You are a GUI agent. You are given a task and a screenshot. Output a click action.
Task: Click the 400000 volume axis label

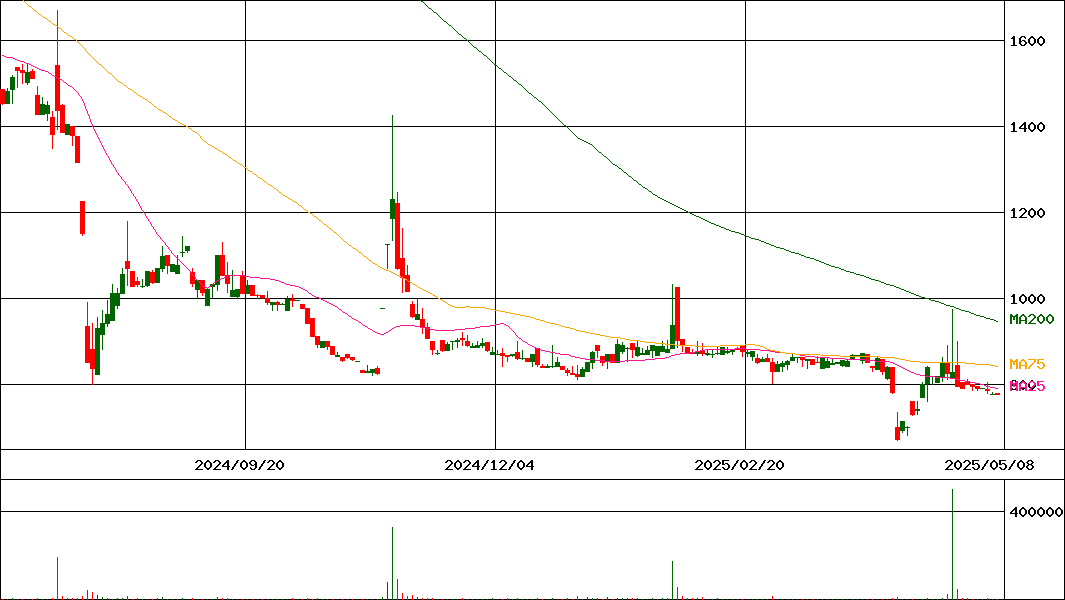pyautogui.click(x=1036, y=512)
